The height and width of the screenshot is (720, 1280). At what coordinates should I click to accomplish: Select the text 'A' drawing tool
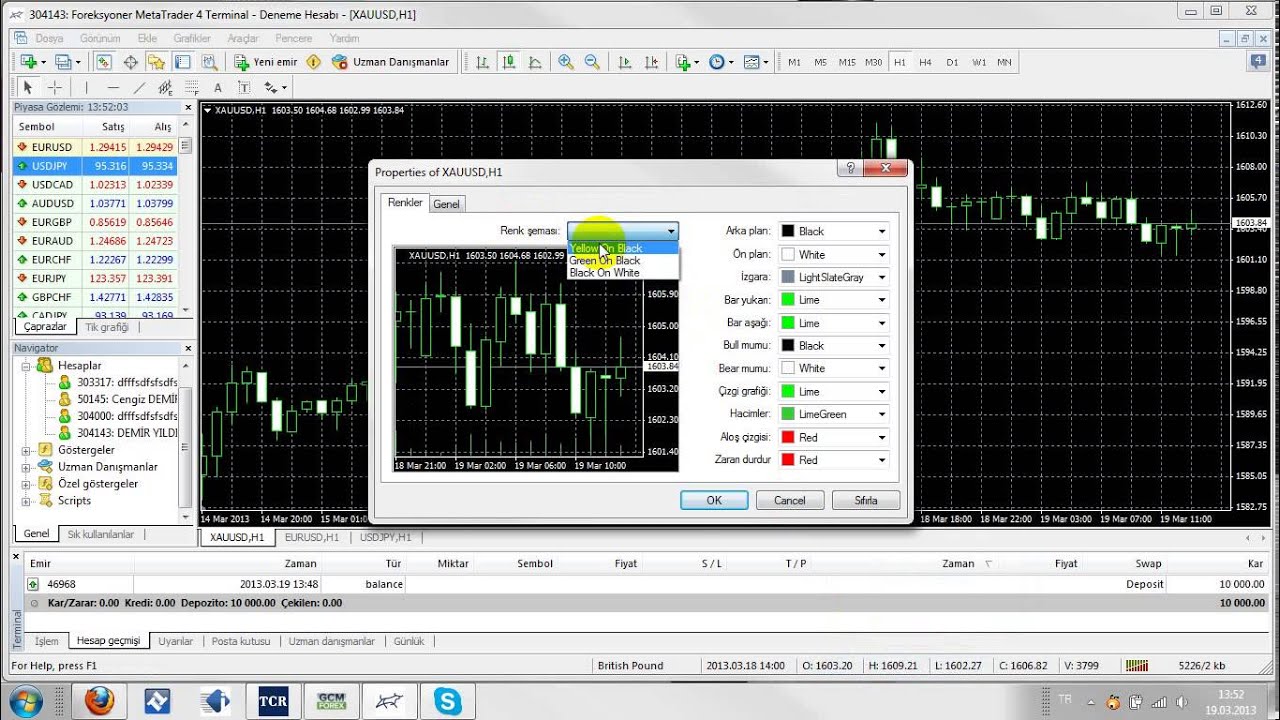pyautogui.click(x=218, y=88)
